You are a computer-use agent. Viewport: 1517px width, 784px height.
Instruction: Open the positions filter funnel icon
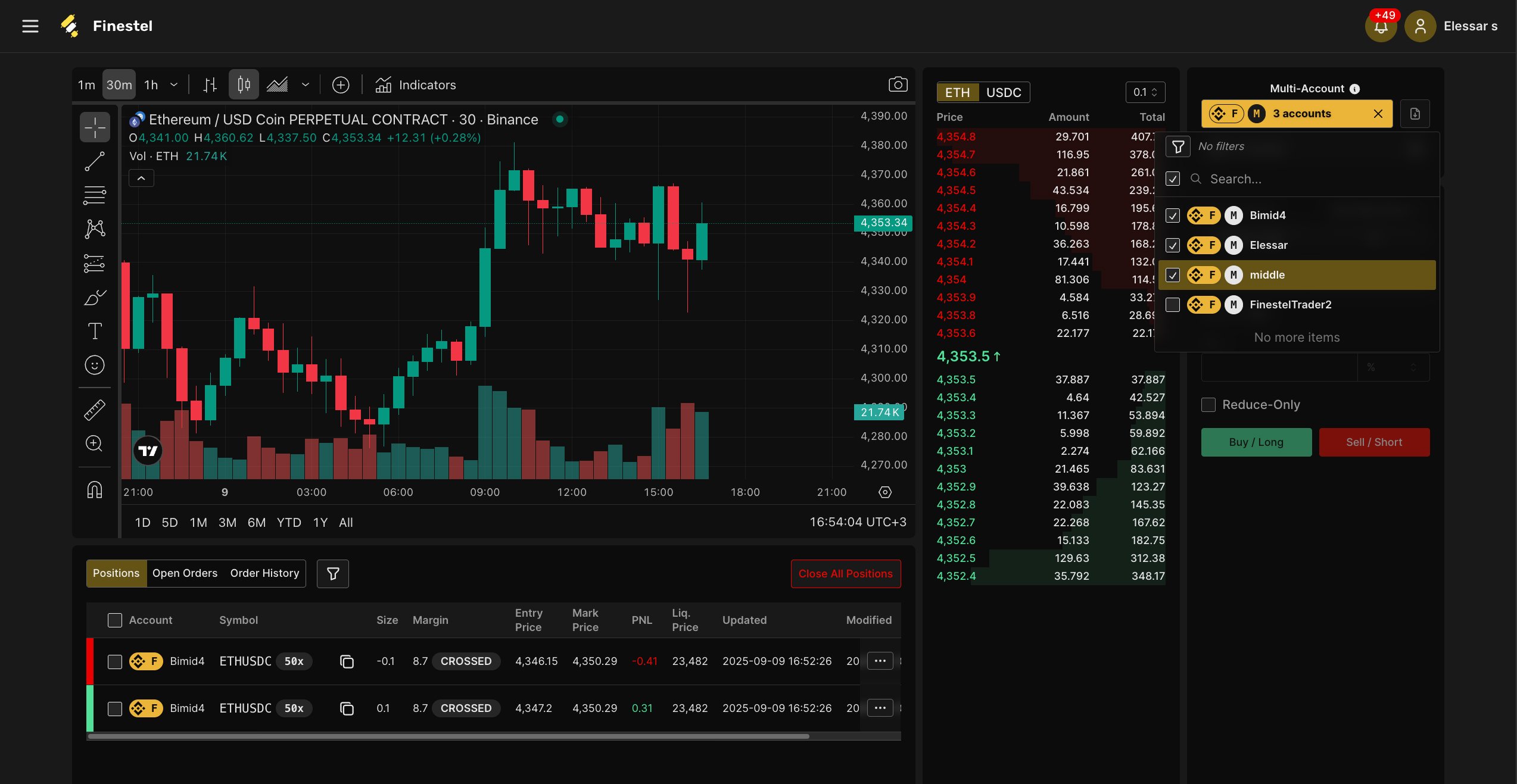tap(333, 573)
